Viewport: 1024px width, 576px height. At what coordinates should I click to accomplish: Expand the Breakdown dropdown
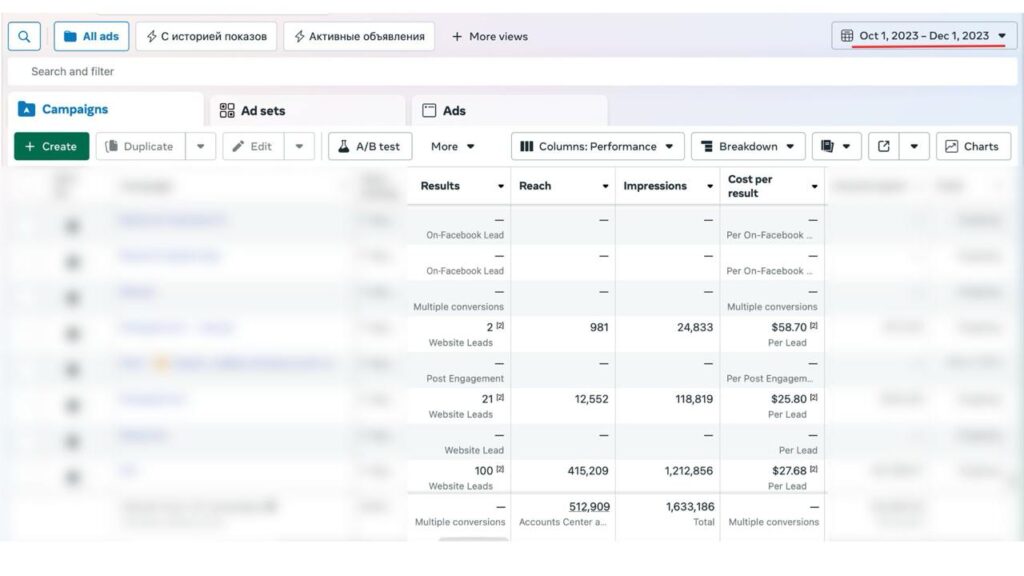point(747,146)
